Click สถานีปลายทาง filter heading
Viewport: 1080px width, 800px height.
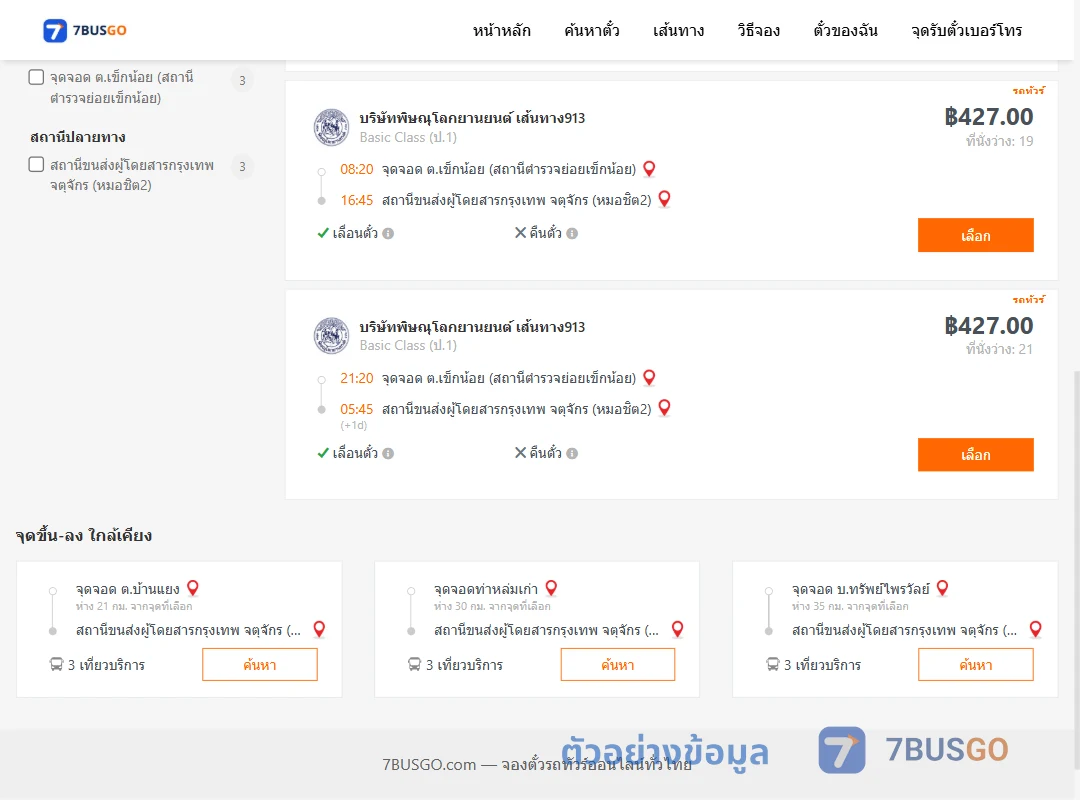(78, 137)
